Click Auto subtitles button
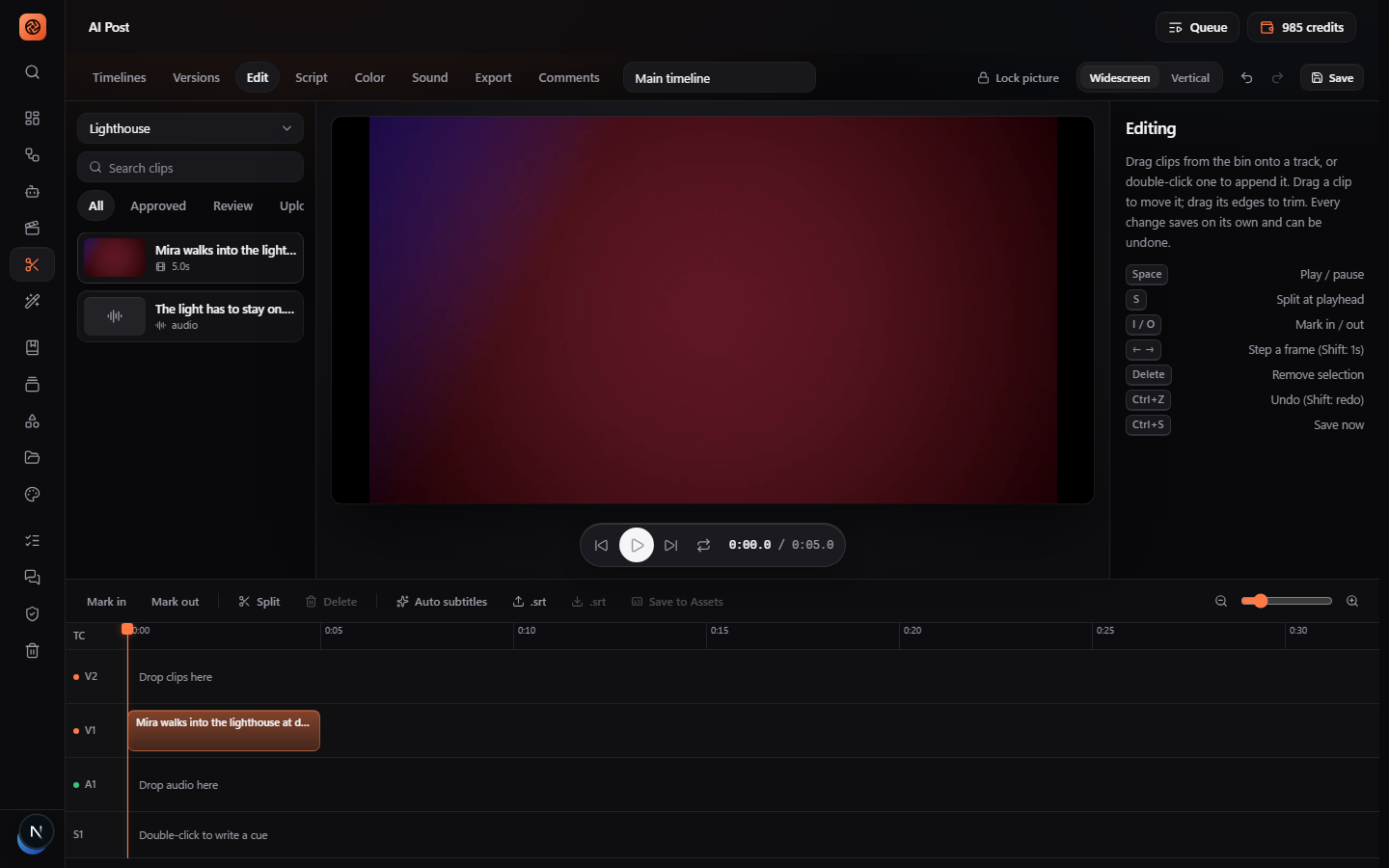Viewport: 1389px width, 868px height. [442, 602]
